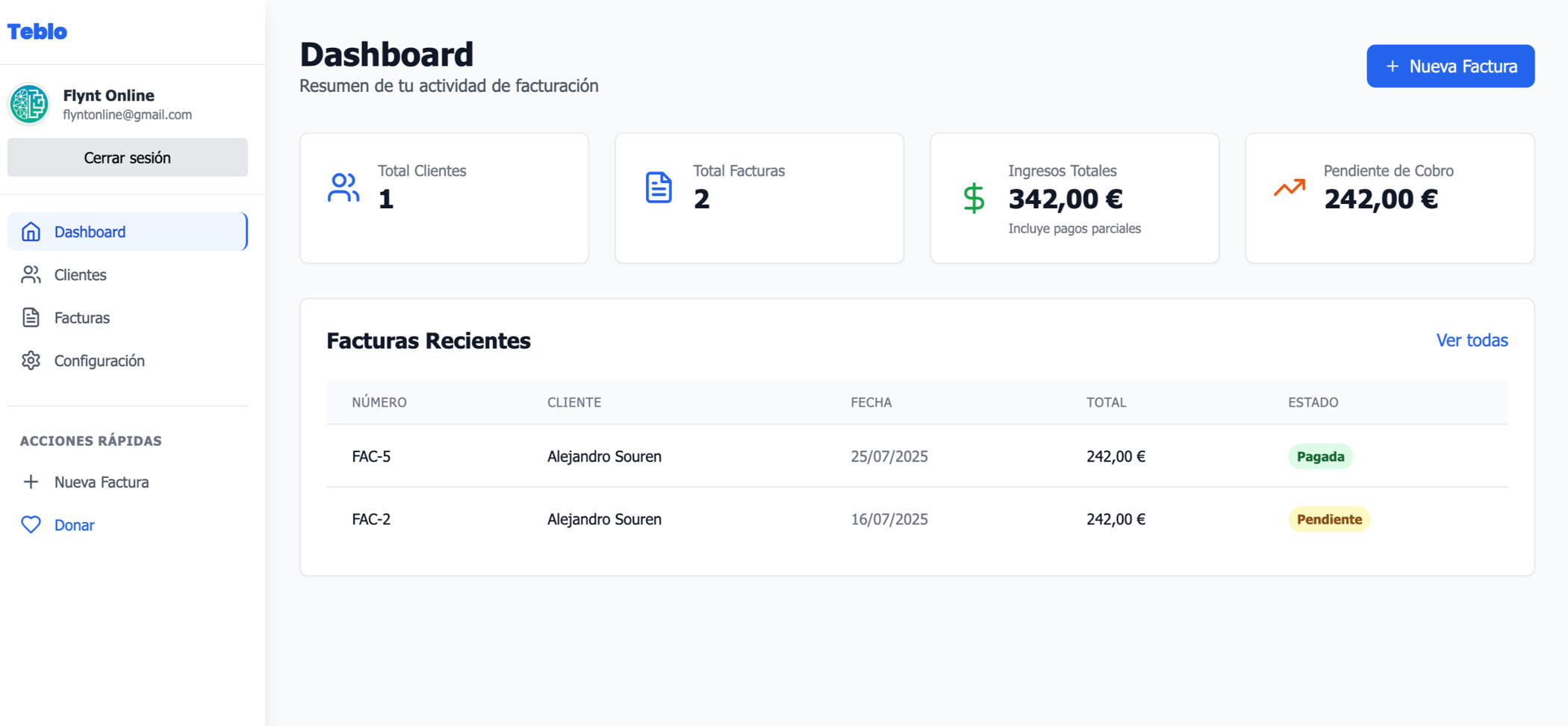Click the Configuración gear icon
Image resolution: width=1568 pixels, height=726 pixels.
click(x=31, y=361)
